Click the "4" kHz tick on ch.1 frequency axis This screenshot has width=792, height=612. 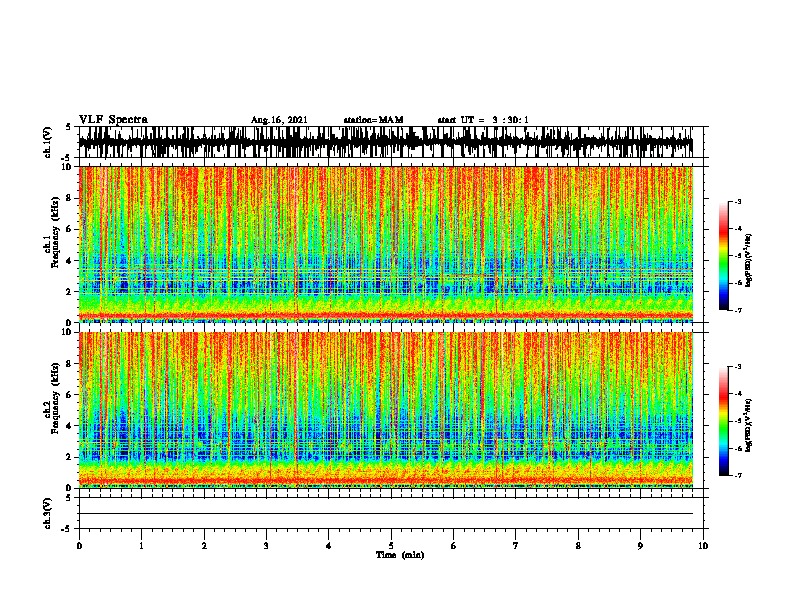[x=70, y=261]
